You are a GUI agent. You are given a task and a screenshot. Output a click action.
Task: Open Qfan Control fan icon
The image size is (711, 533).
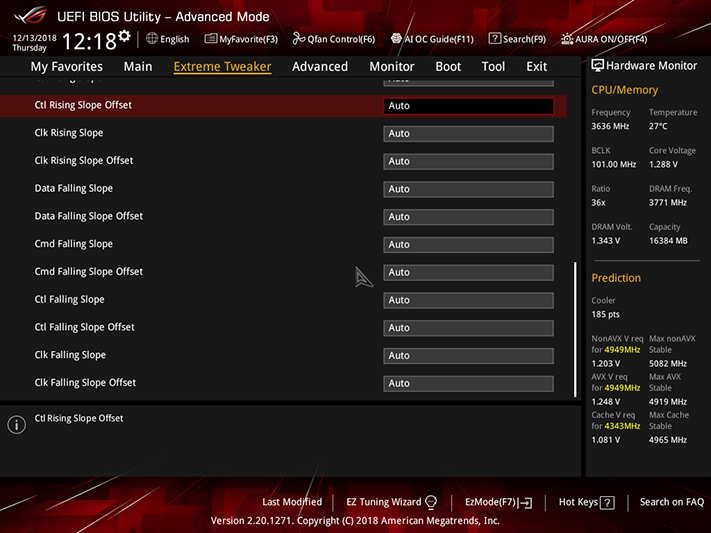298,39
